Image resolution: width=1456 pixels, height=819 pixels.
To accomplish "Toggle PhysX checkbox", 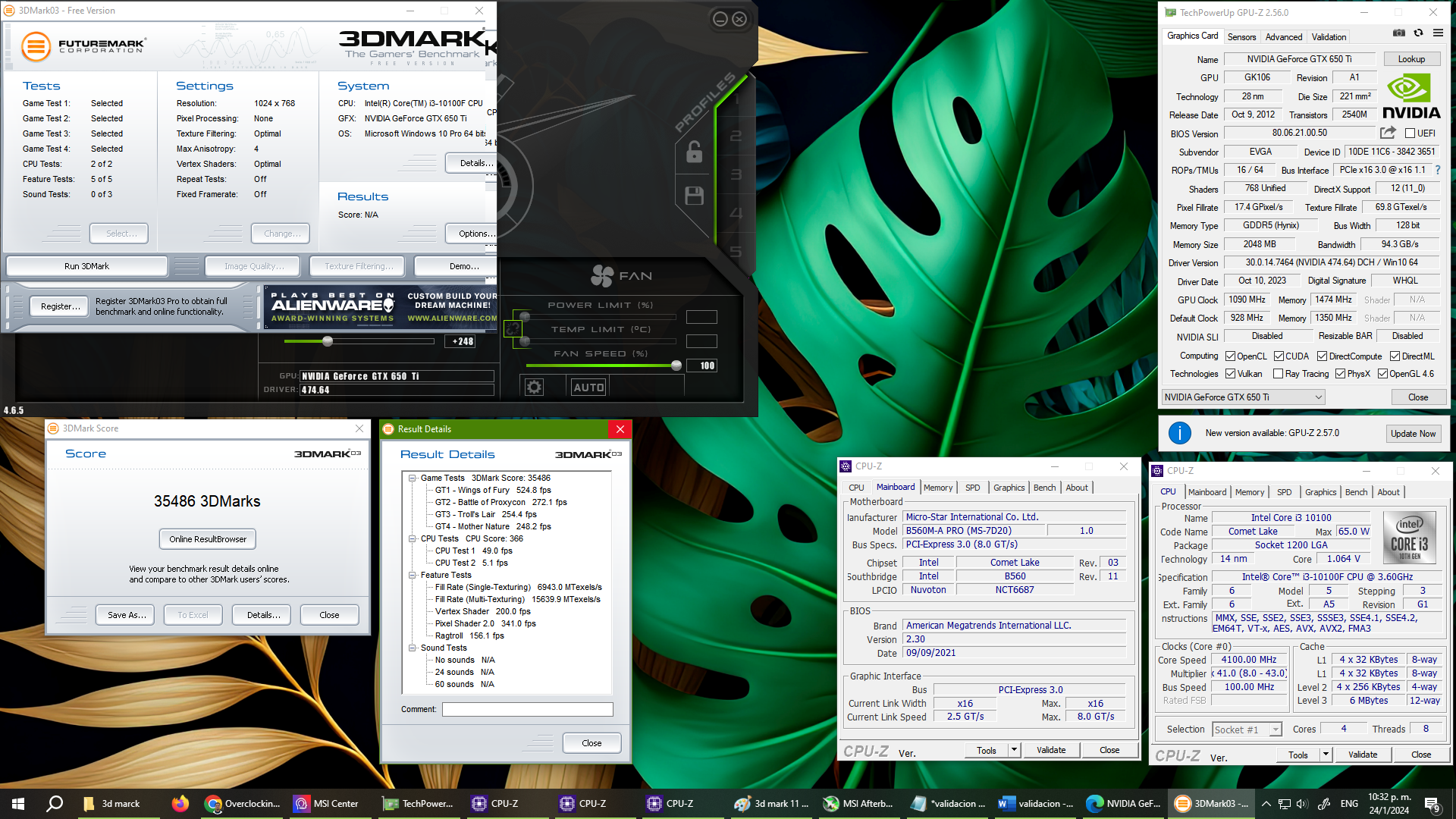I will [1340, 374].
